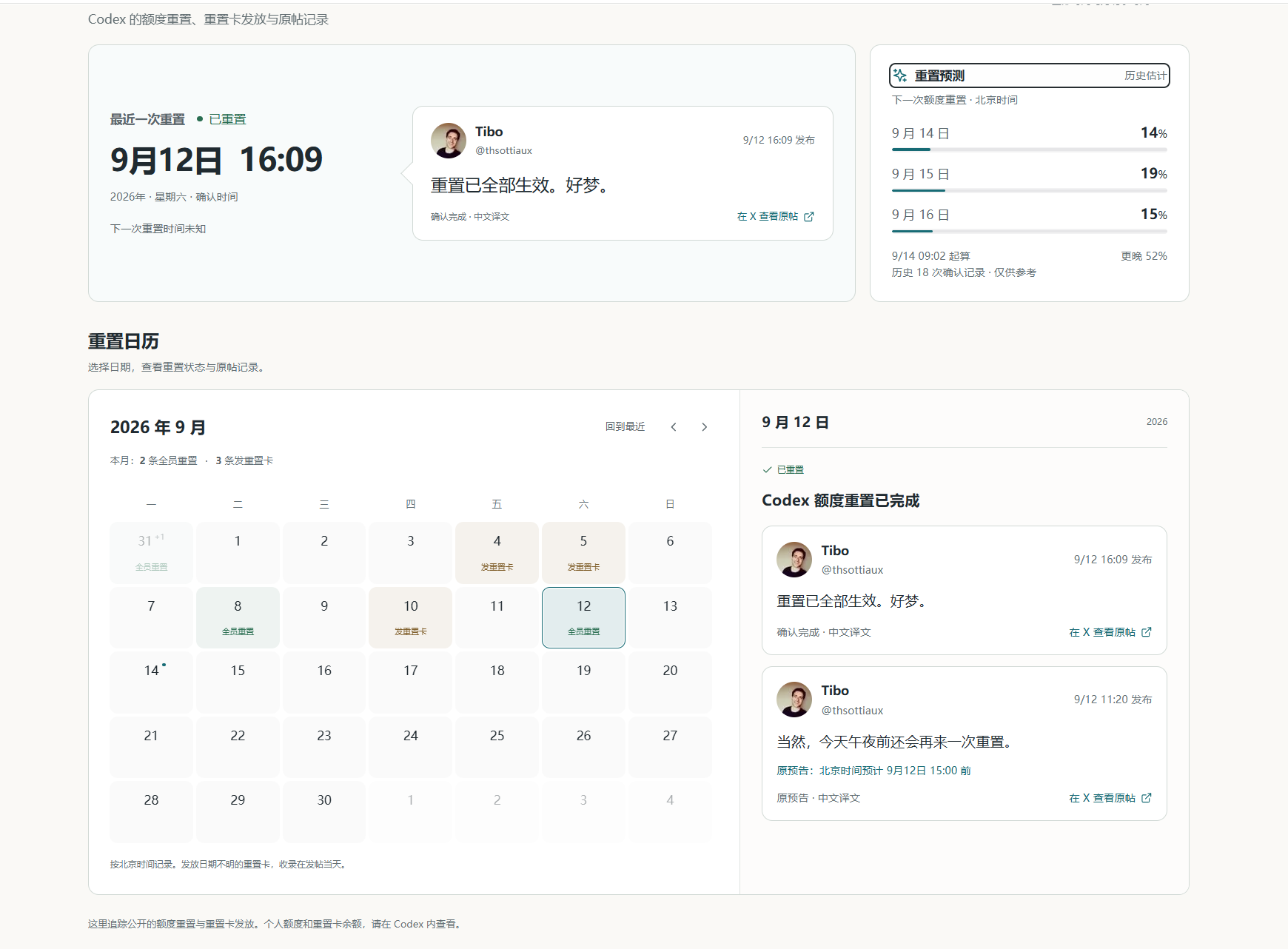Viewport: 1288px width, 949px height.
Task: Click the 历史估计 label in forecast header
Action: (x=1145, y=76)
